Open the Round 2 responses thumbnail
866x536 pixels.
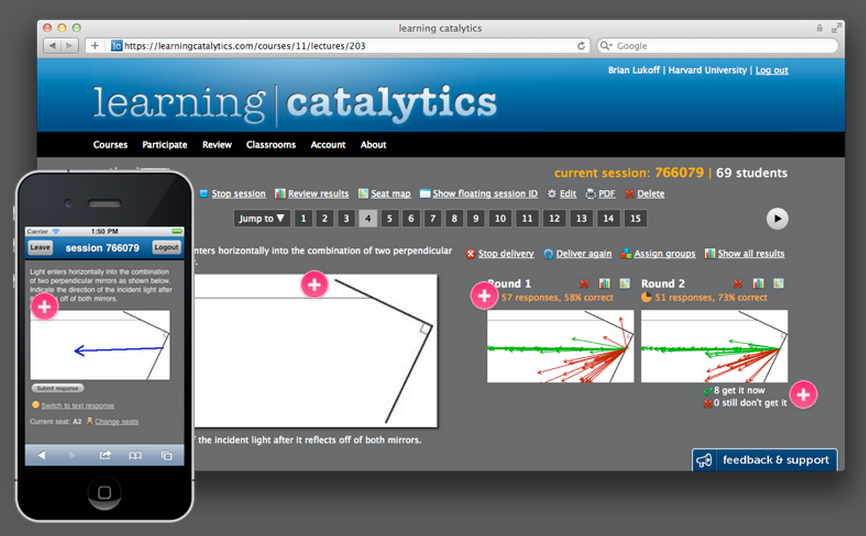[714, 346]
